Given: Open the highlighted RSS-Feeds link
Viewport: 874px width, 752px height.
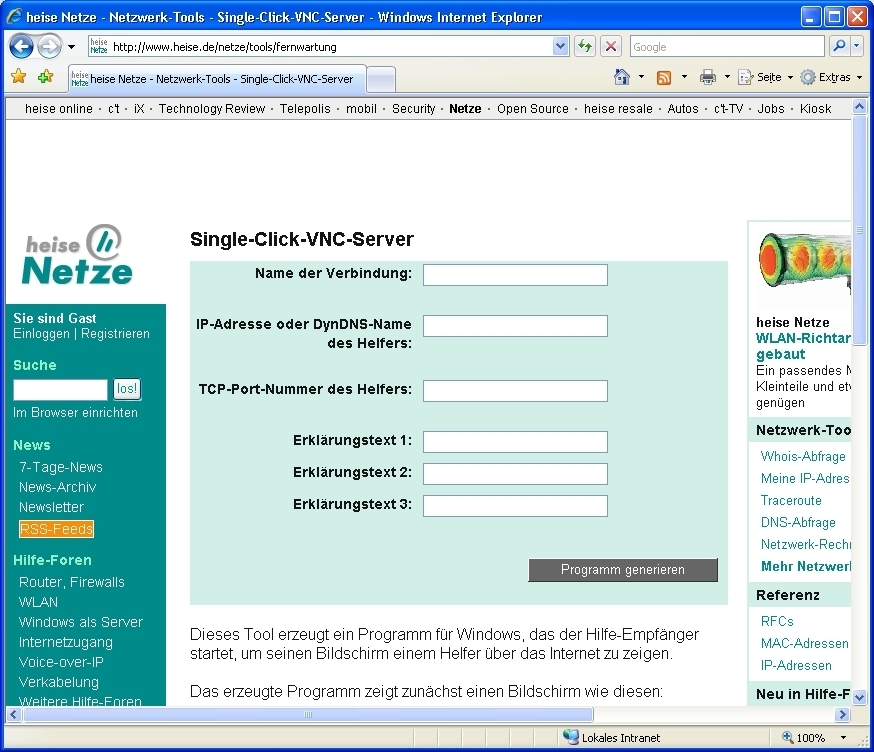Looking at the screenshot, I should (56, 529).
